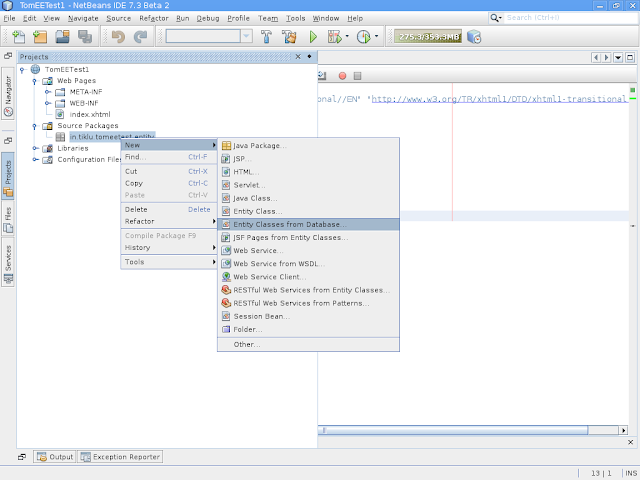Image resolution: width=640 pixels, height=480 pixels.
Task: Click the Clean and Build icon
Action: pyautogui.click(x=289, y=37)
